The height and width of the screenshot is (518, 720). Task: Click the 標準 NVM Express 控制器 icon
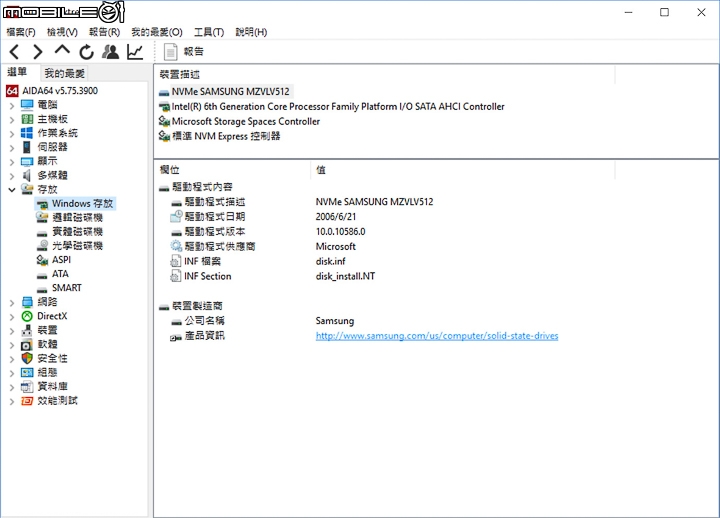164,136
